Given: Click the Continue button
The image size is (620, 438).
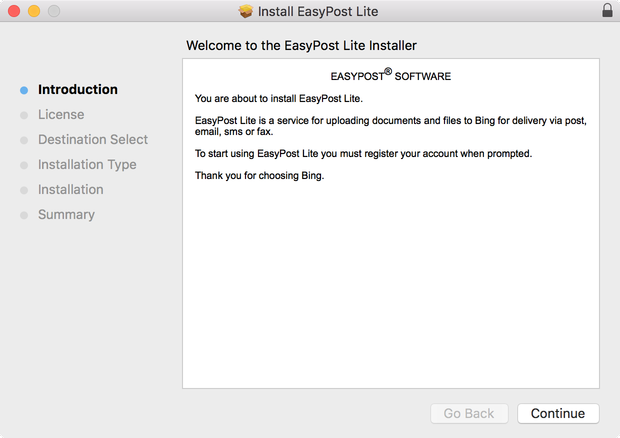Looking at the screenshot, I should [x=558, y=413].
